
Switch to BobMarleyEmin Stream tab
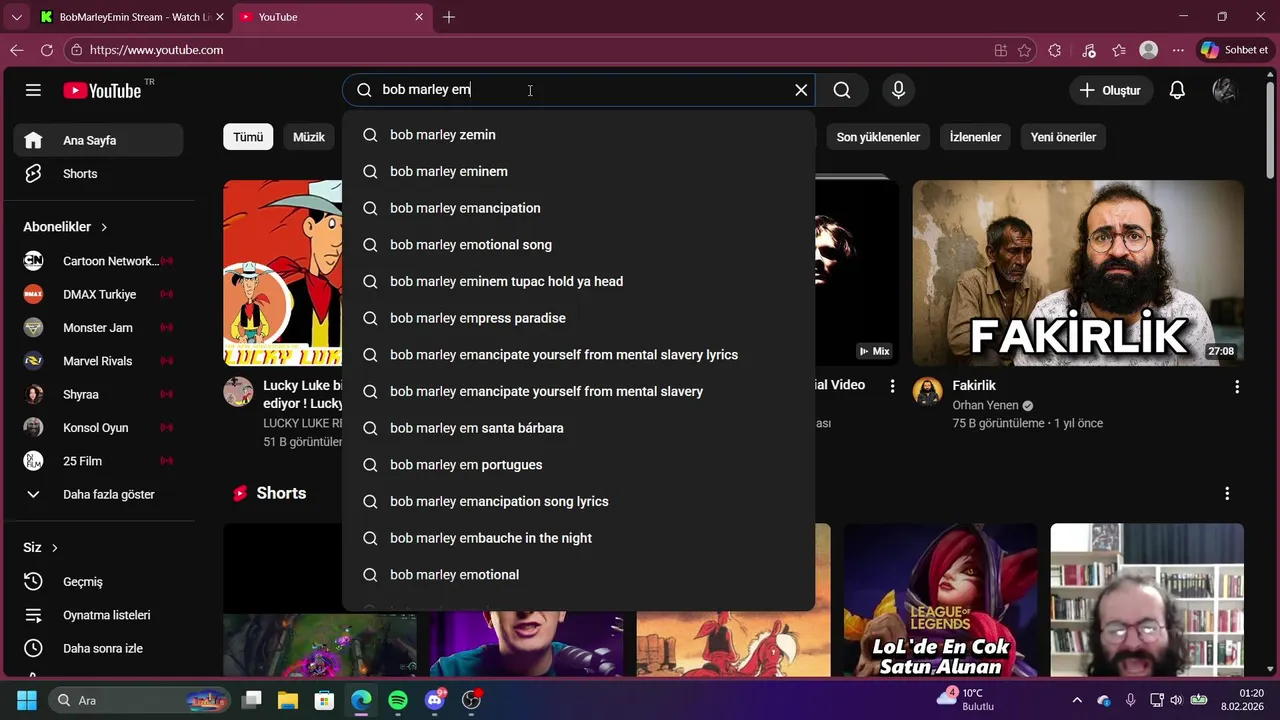point(131,17)
